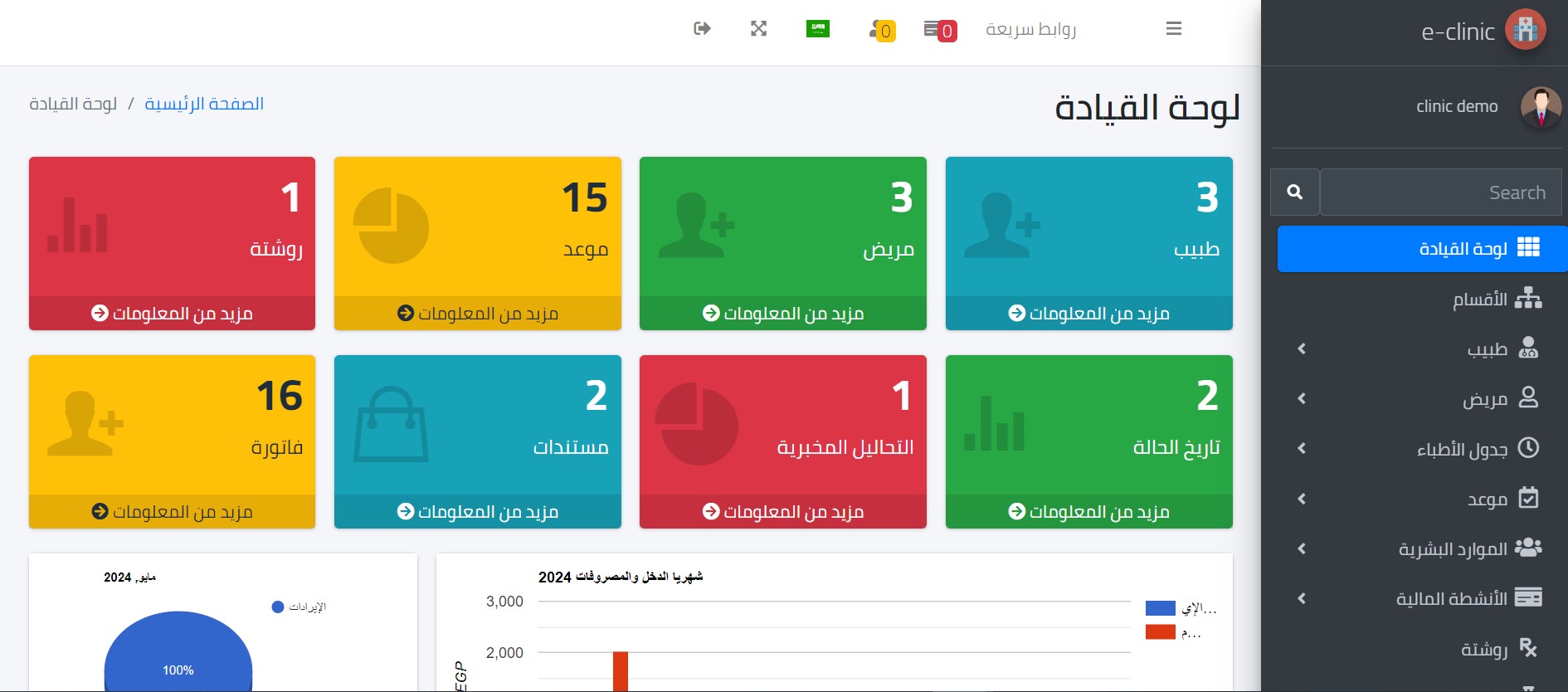Click the blue الإيرادات legend dot in pie chart
This screenshot has height=692, width=1568.
click(x=278, y=607)
